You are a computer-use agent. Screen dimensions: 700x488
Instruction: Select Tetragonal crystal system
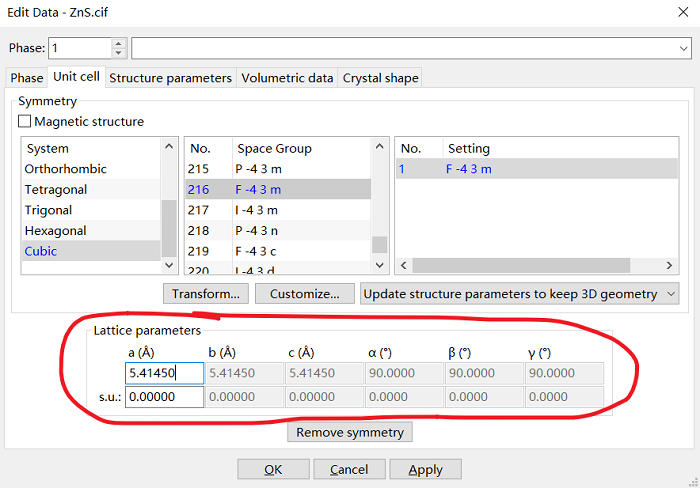56,190
